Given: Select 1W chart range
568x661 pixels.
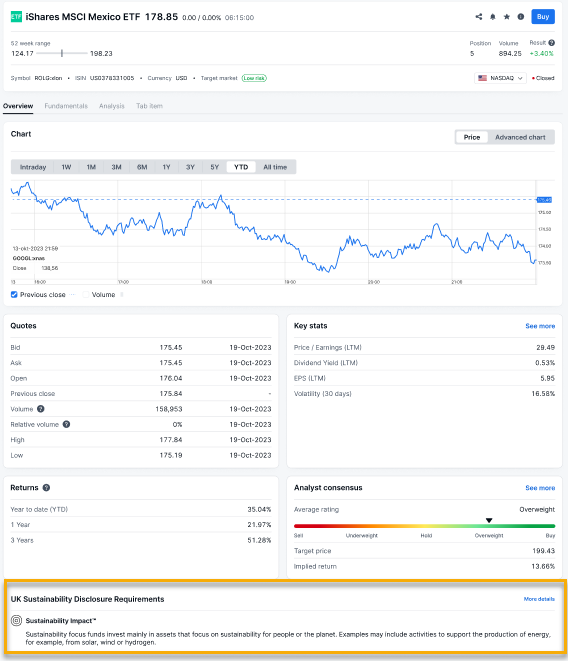Looking at the screenshot, I should coord(66,167).
